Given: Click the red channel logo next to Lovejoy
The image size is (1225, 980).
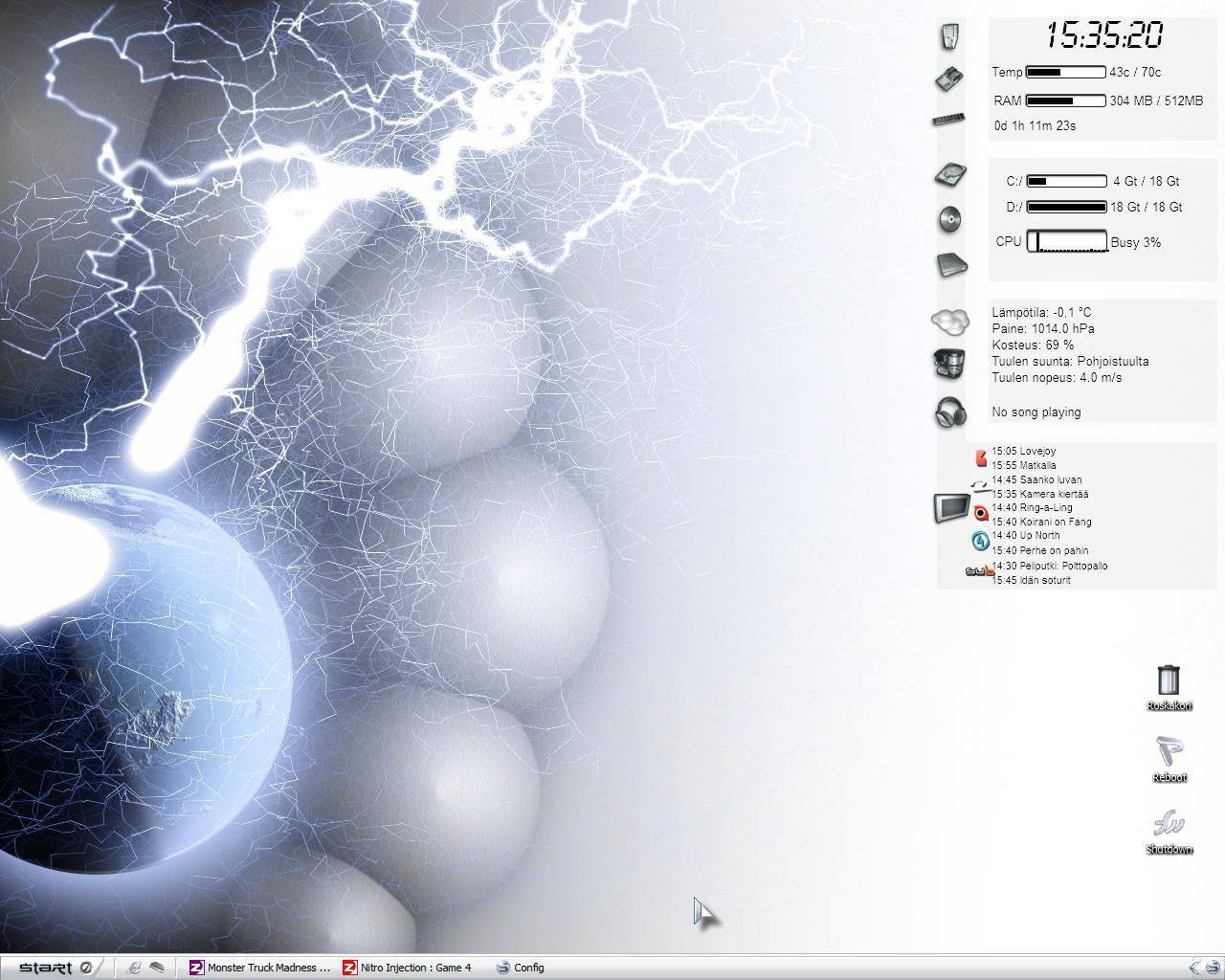Looking at the screenshot, I should (x=981, y=458).
